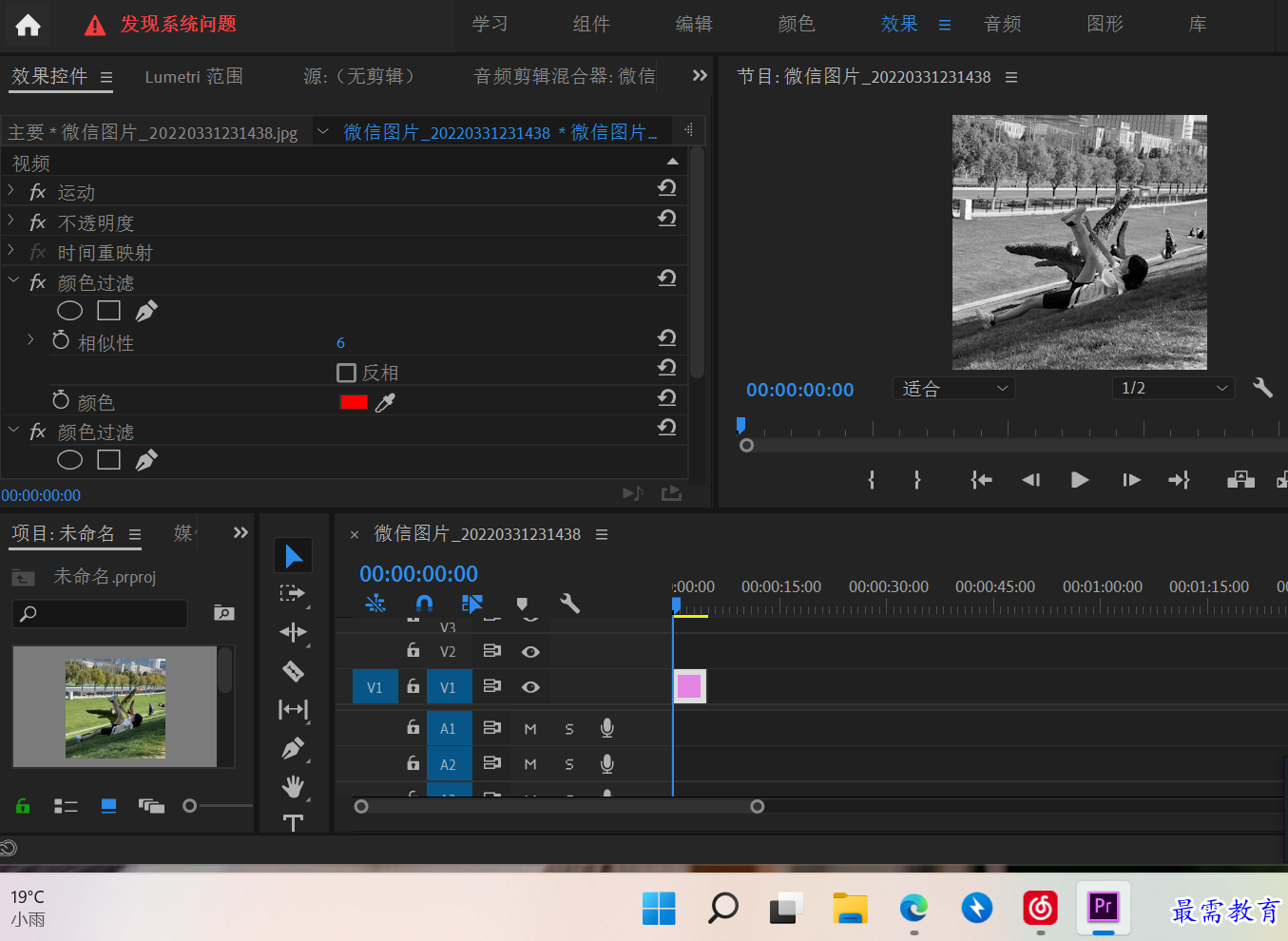This screenshot has height=941, width=1288.
Task: Open the sequence clip selector dropdown
Action: pos(323,131)
